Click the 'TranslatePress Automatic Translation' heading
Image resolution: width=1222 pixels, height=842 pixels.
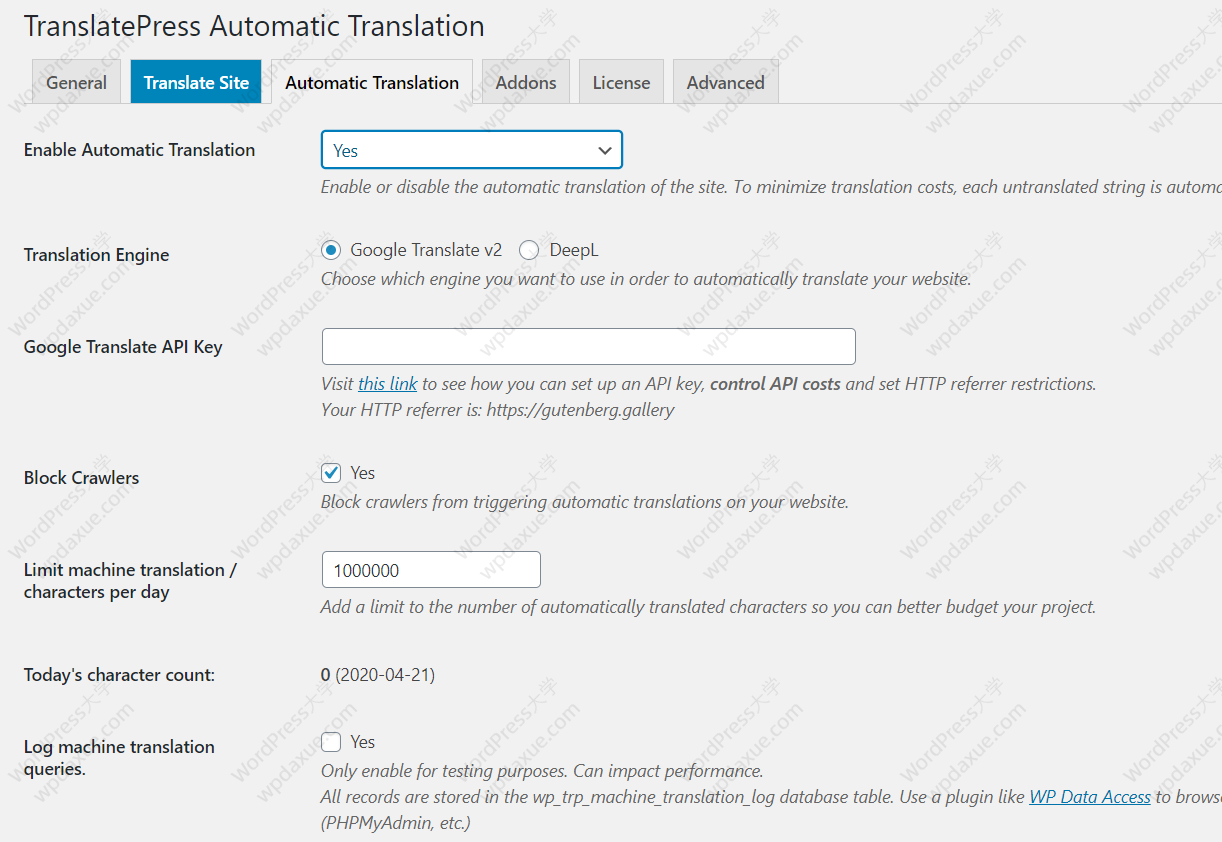click(x=254, y=26)
